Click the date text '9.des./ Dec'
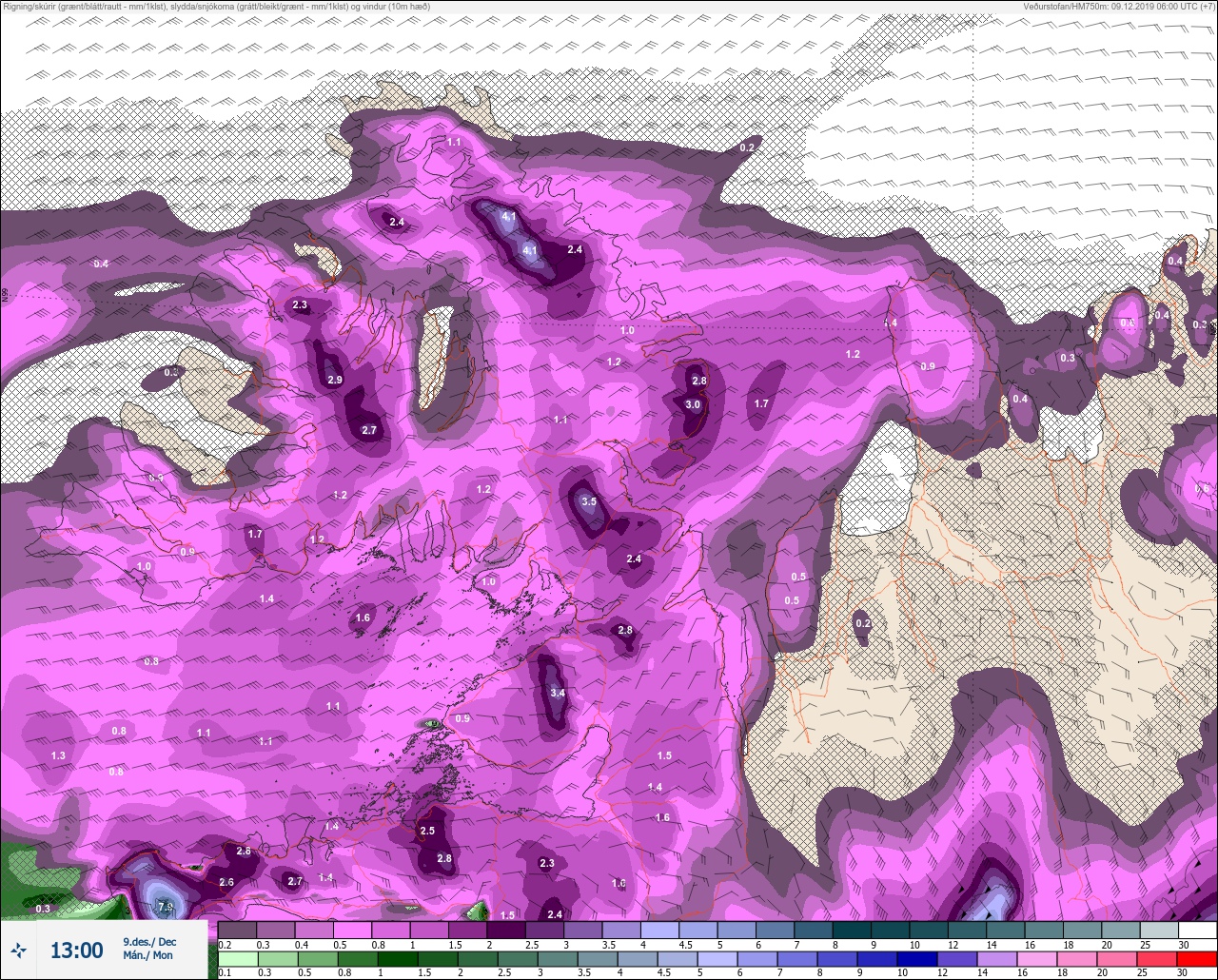Viewport: 1218px width, 980px height. (149, 941)
